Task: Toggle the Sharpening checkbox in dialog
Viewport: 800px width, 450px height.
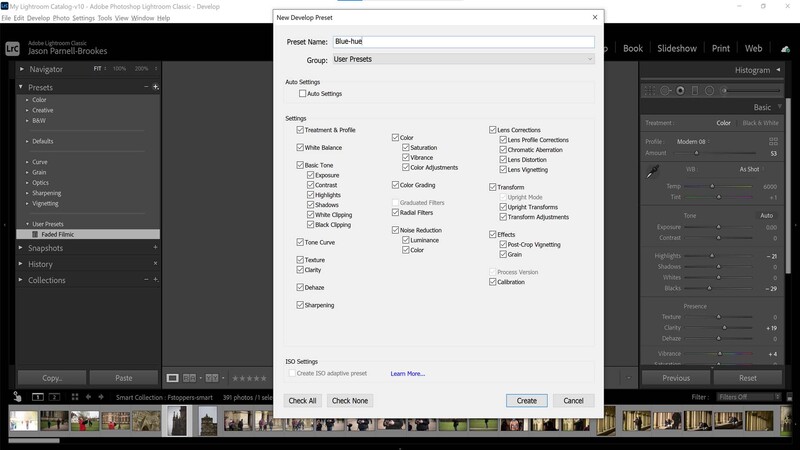Action: tap(300, 305)
